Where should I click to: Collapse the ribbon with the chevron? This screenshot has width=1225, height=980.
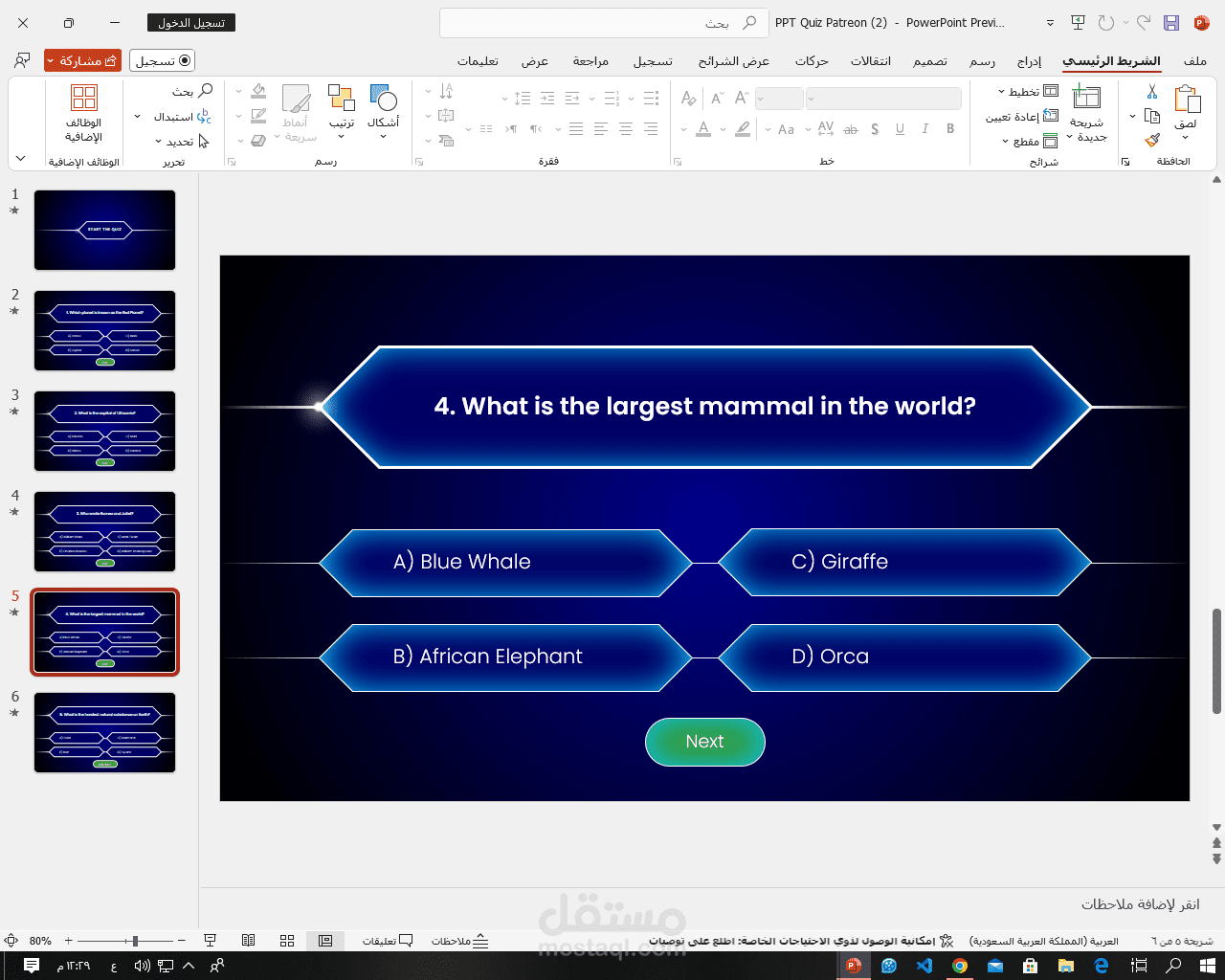[20, 158]
